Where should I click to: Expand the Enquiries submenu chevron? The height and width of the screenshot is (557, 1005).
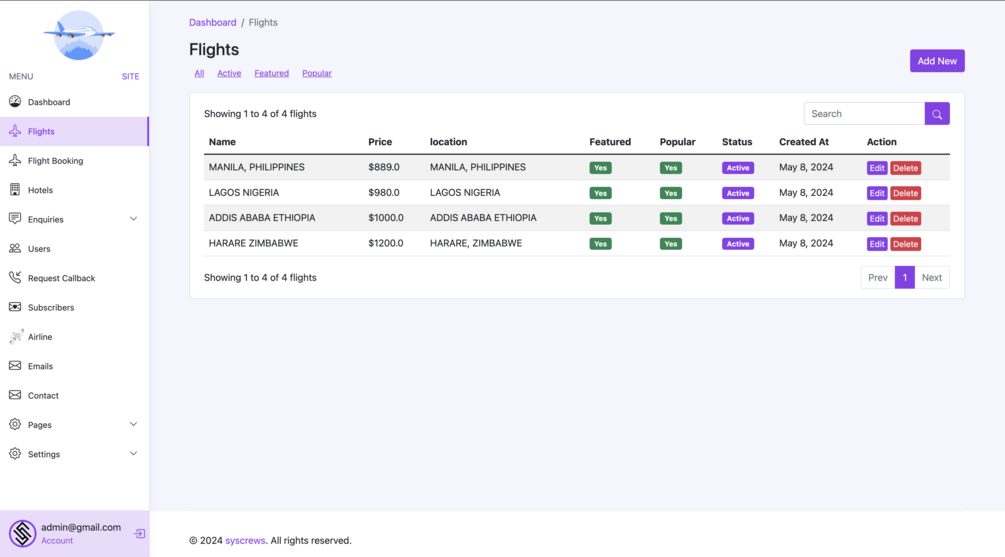point(133,219)
